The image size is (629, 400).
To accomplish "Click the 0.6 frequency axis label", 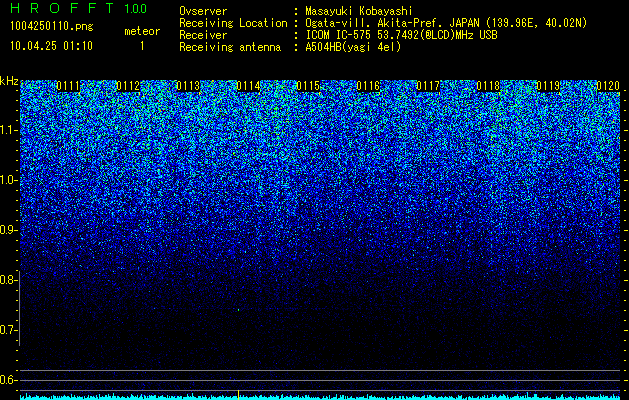I will (x=7, y=380).
